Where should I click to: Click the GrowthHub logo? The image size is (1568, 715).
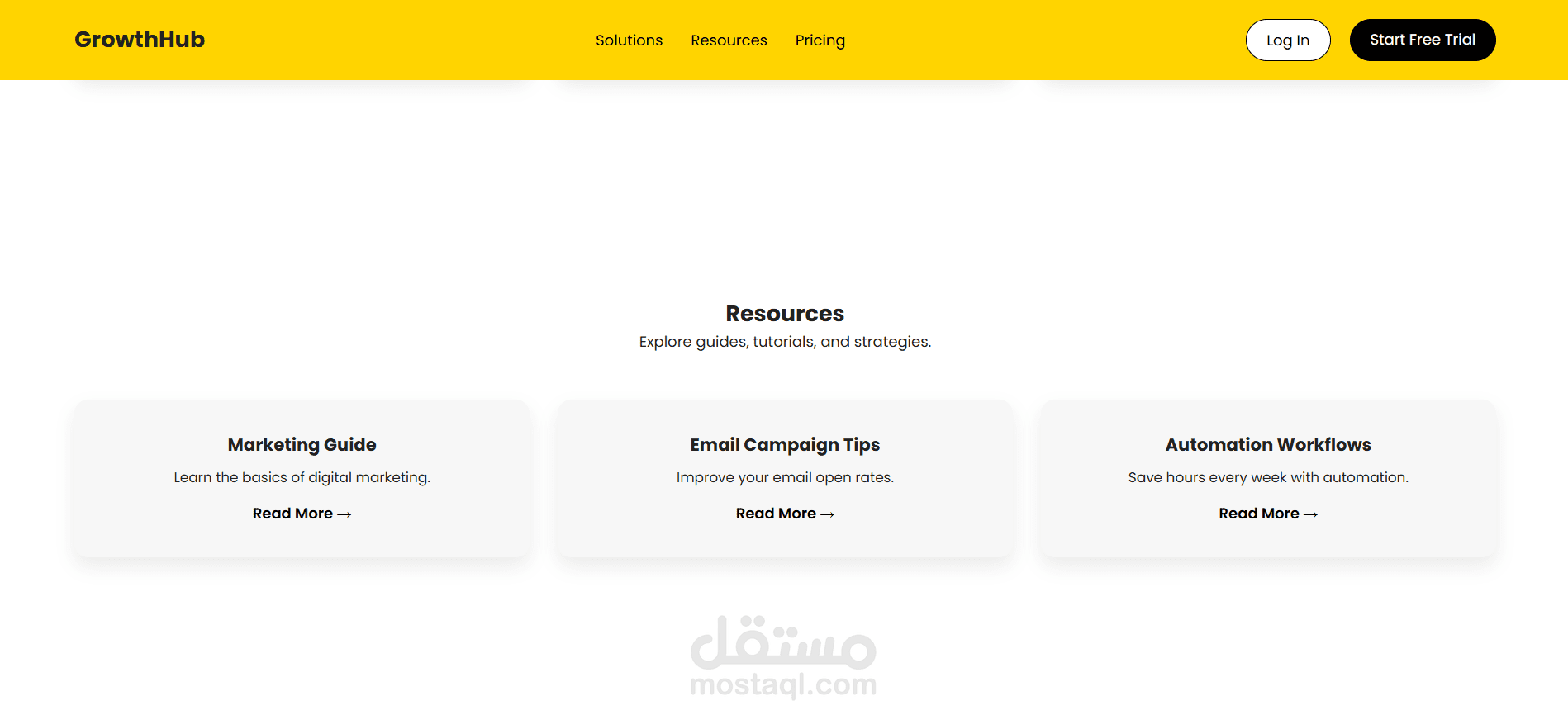pos(140,40)
